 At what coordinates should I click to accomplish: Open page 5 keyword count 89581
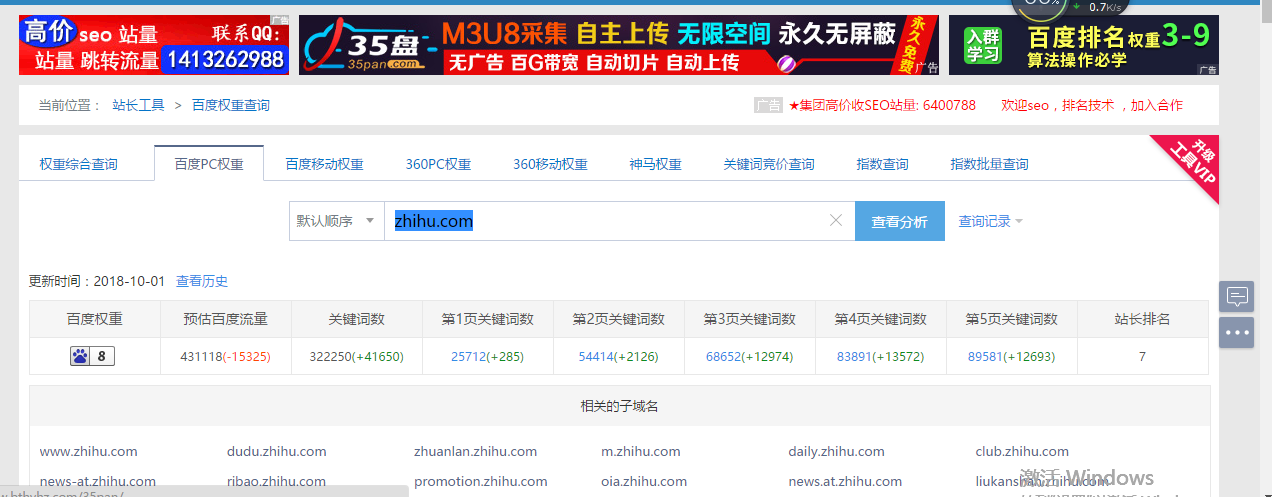(x=986, y=356)
